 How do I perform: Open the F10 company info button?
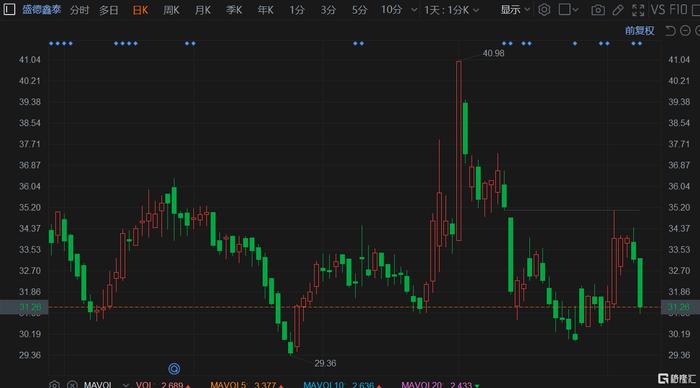(678, 9)
